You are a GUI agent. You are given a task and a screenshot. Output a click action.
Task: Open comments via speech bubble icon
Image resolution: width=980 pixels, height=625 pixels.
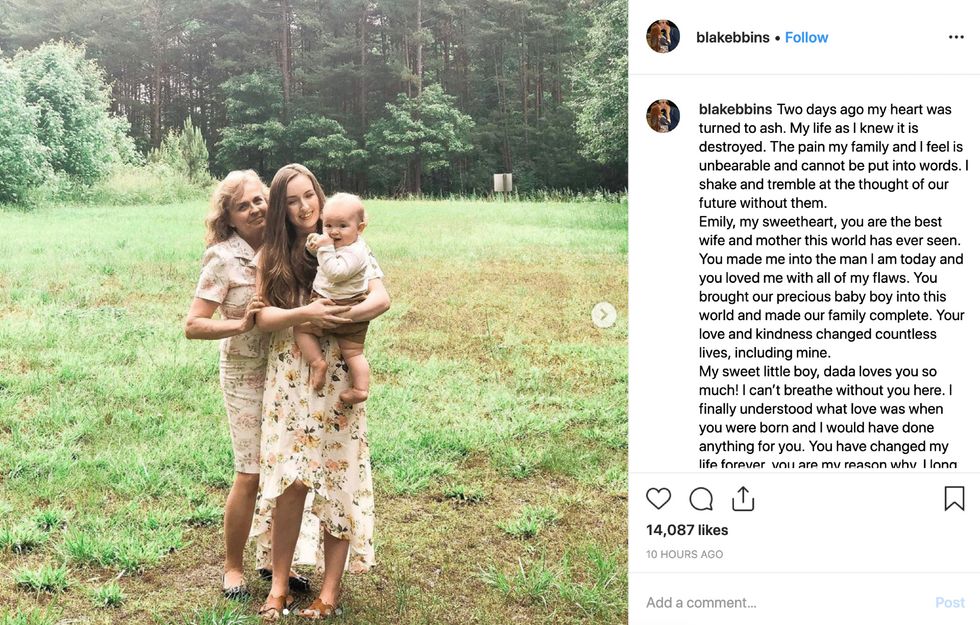pos(701,499)
